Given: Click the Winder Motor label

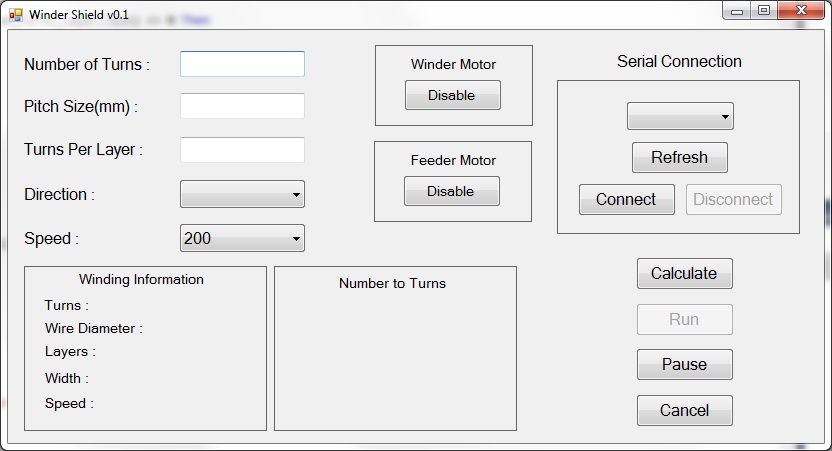Looking at the screenshot, I should pos(454,64).
